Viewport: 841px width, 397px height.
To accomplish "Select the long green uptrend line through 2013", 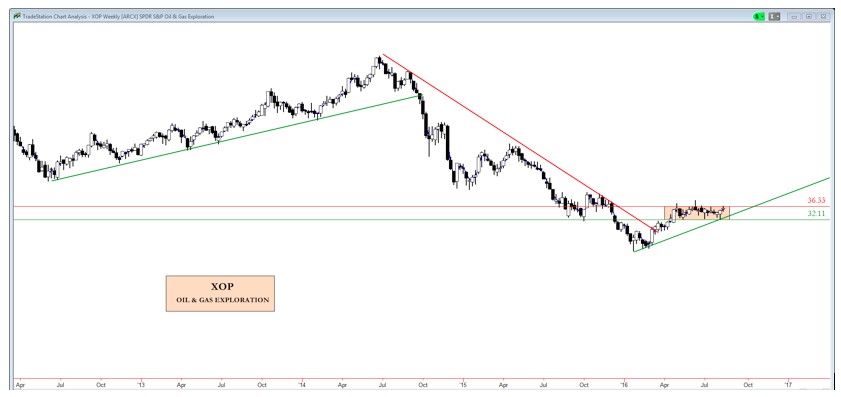I will [x=236, y=138].
